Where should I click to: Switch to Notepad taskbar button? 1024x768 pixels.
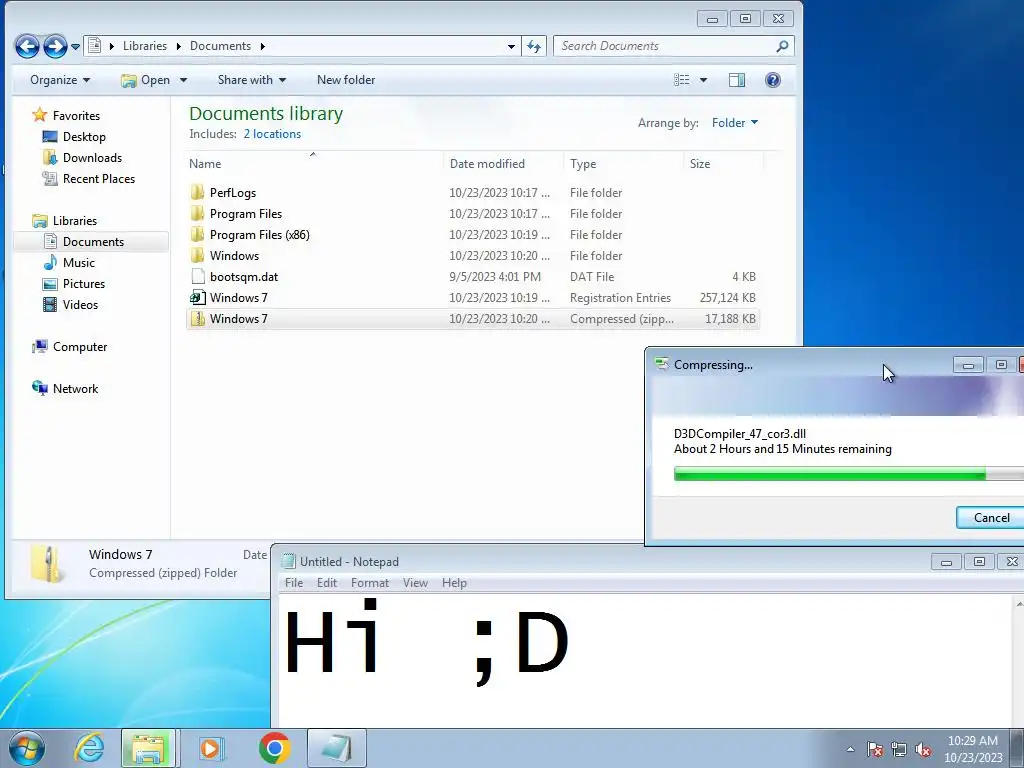point(336,748)
